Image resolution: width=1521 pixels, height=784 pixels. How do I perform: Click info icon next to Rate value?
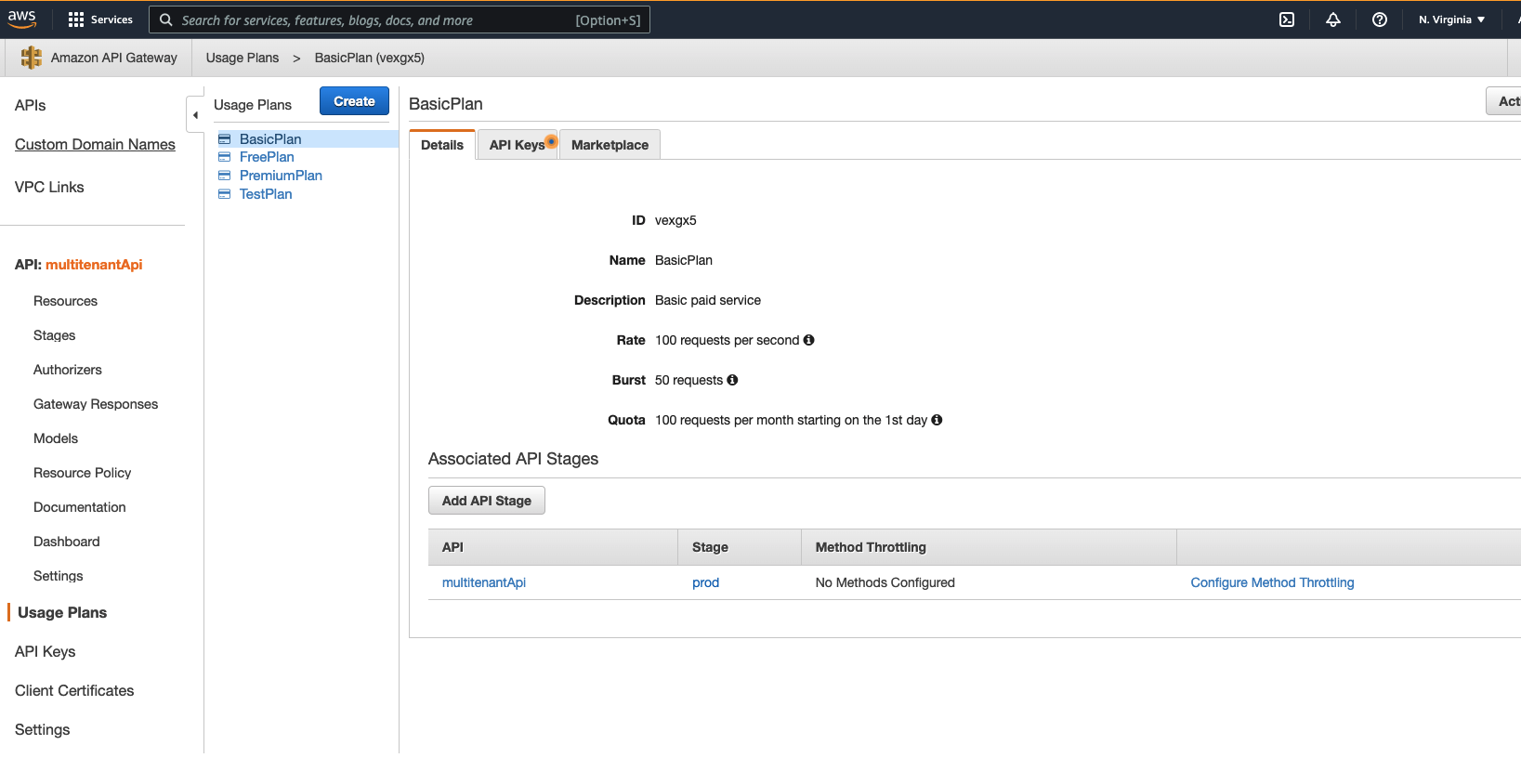(808, 340)
